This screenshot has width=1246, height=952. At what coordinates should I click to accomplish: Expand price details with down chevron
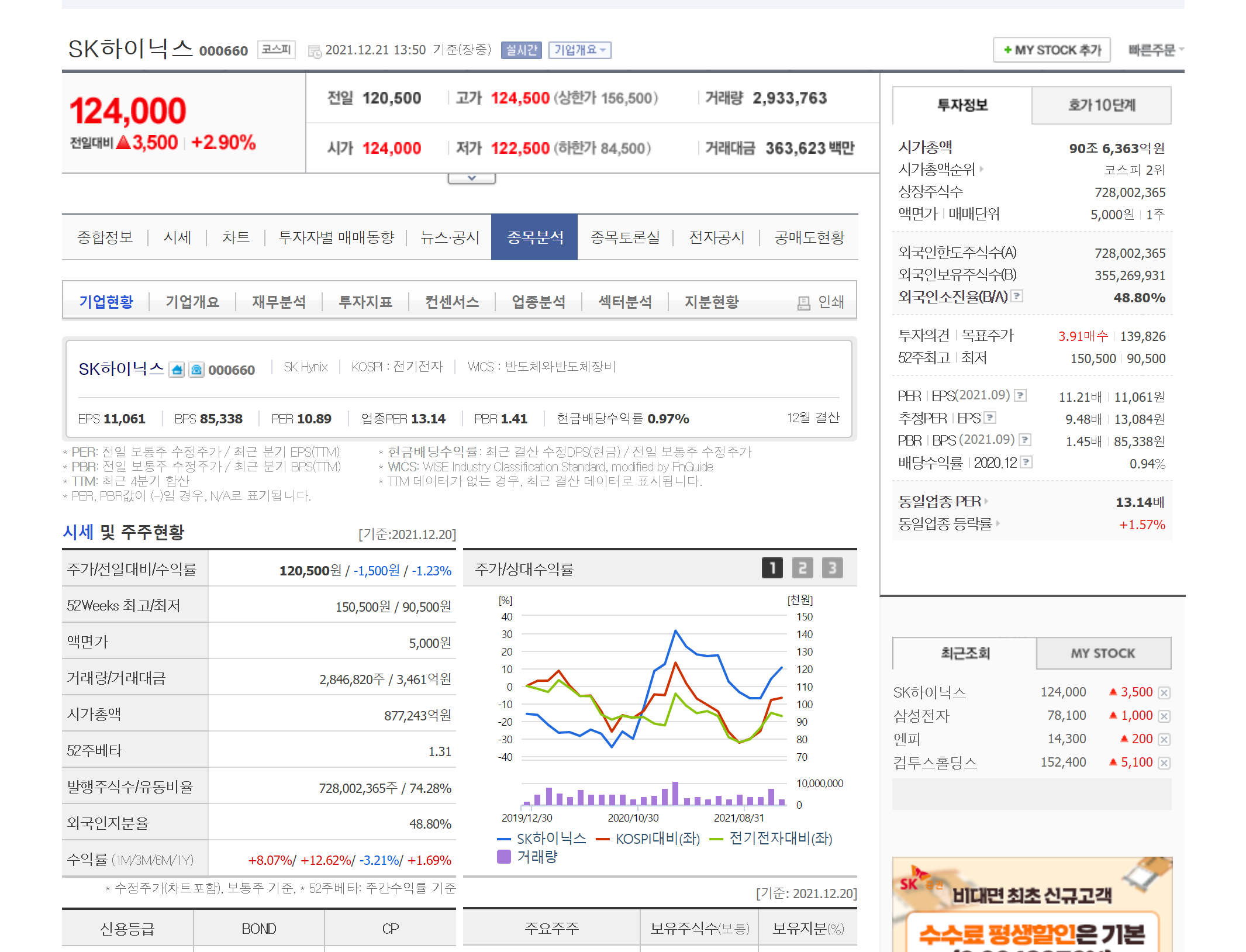click(472, 178)
